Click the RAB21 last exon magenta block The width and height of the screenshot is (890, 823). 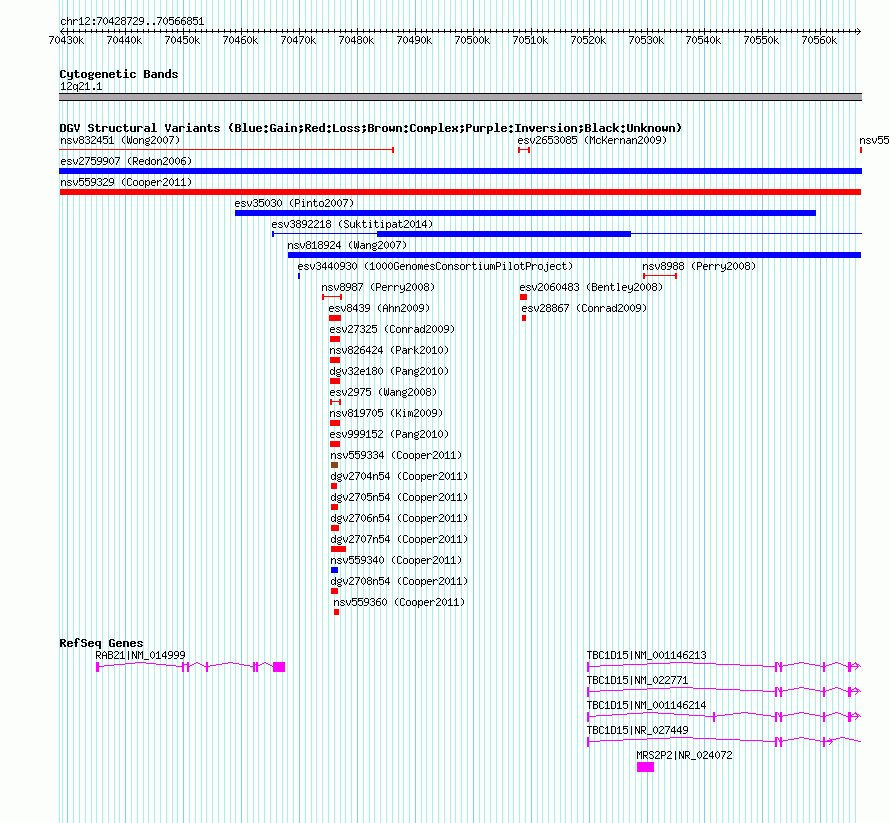click(x=279, y=667)
